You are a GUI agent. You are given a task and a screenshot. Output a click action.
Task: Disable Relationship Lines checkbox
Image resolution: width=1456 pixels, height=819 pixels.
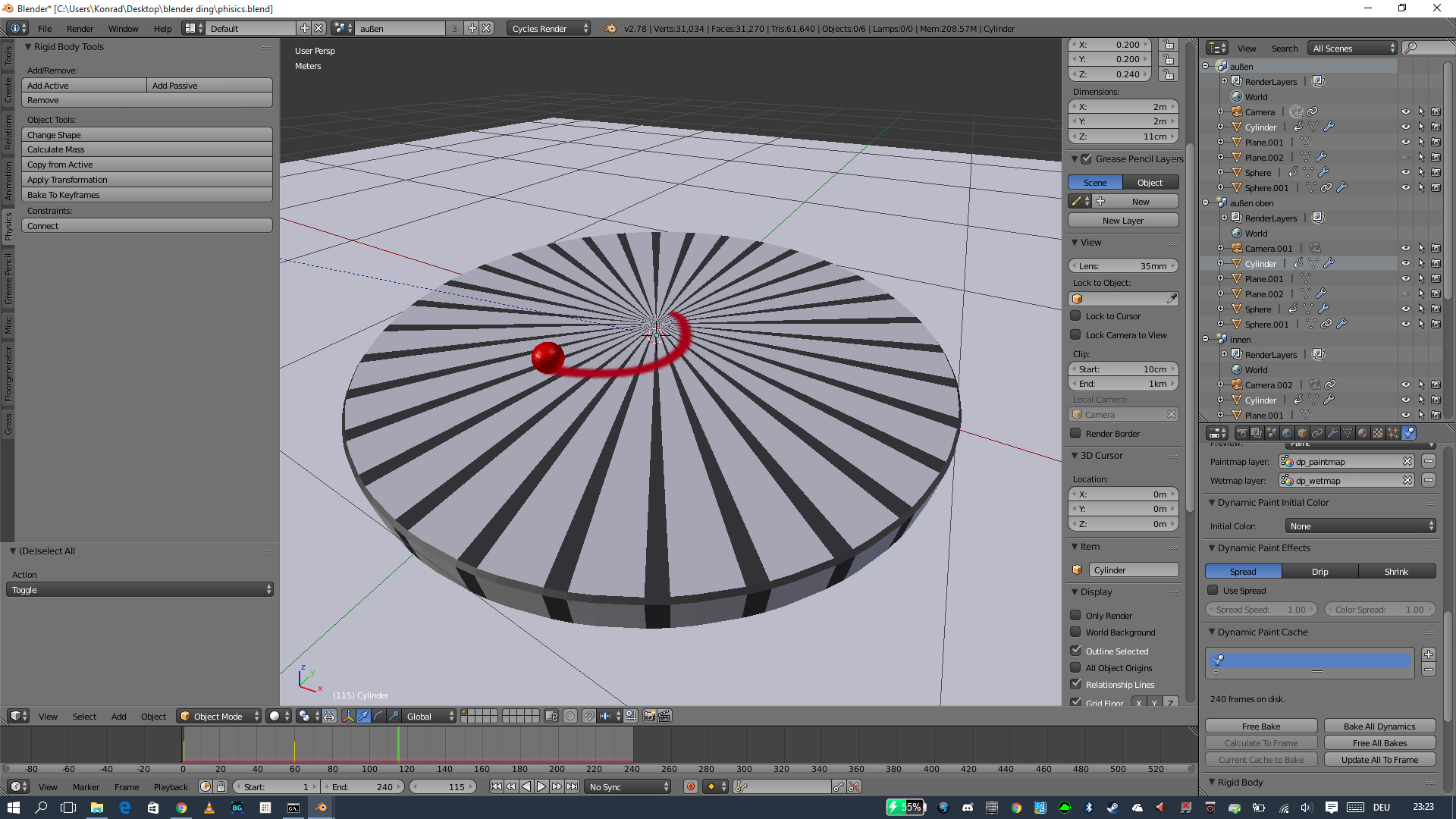pos(1075,684)
